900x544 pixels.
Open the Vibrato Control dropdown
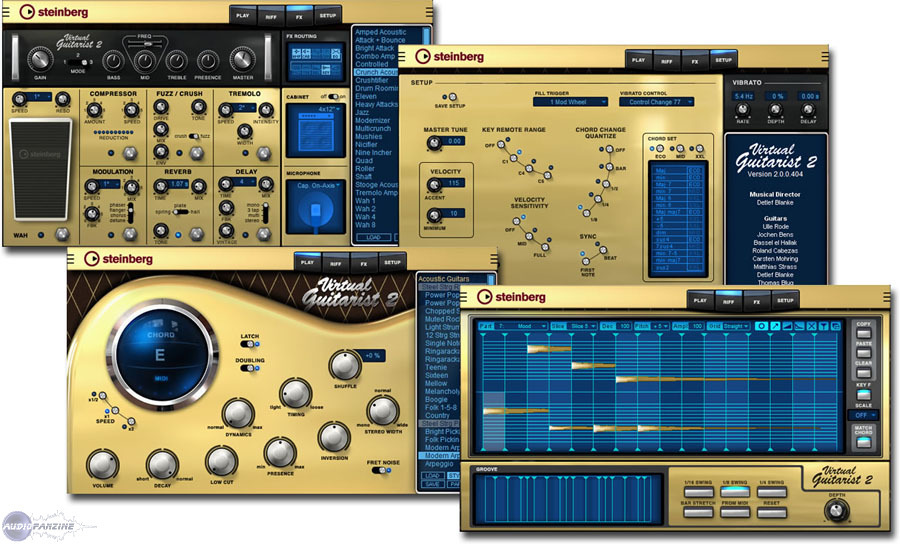tap(656, 102)
